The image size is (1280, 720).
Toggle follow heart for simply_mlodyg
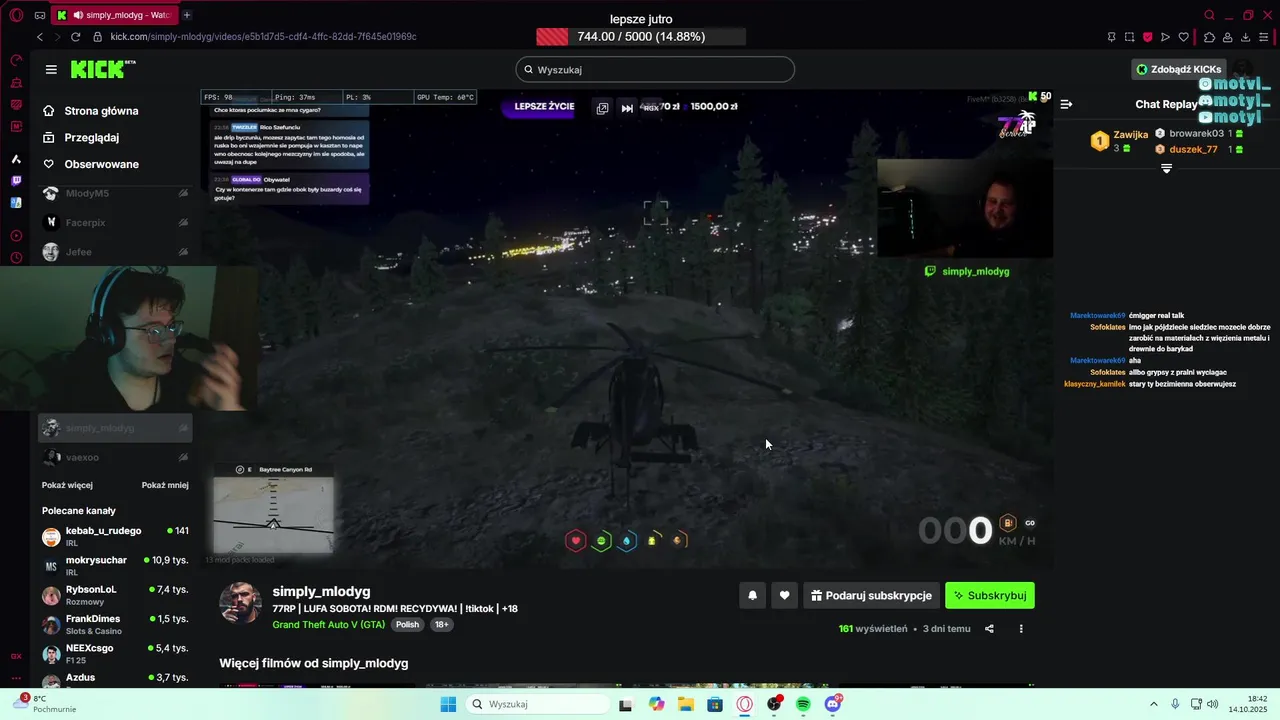pos(784,595)
